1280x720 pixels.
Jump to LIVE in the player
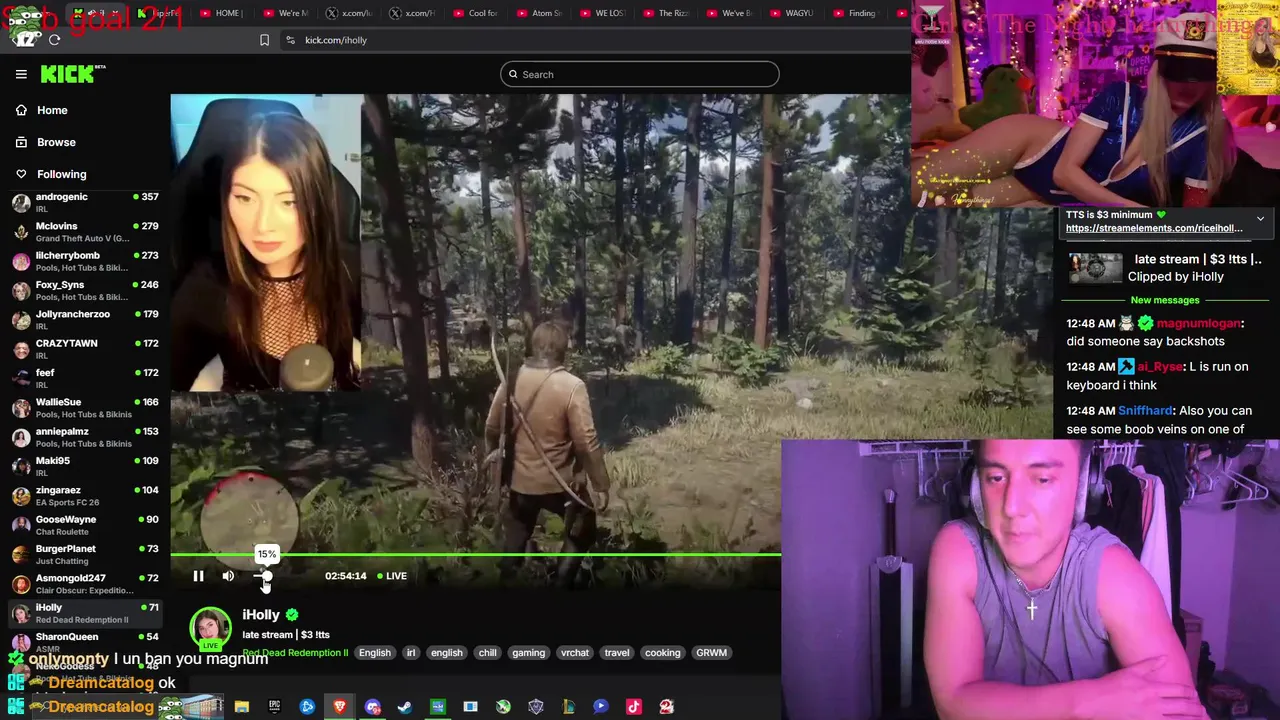tap(392, 576)
